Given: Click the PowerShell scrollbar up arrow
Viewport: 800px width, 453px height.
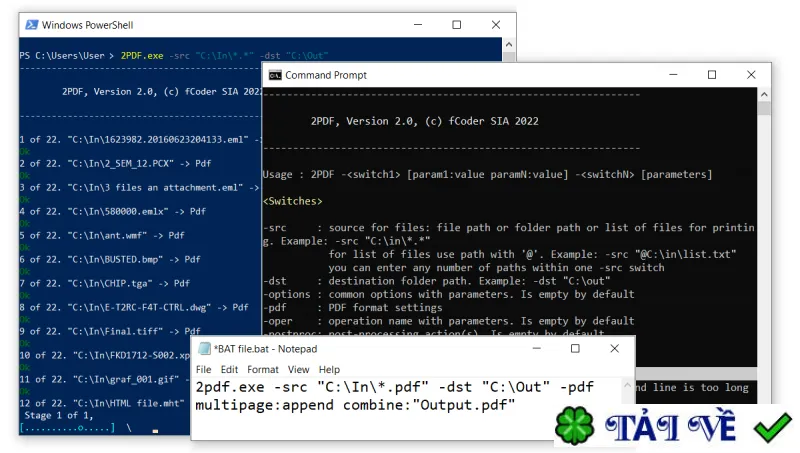Looking at the screenshot, I should pyautogui.click(x=509, y=44).
